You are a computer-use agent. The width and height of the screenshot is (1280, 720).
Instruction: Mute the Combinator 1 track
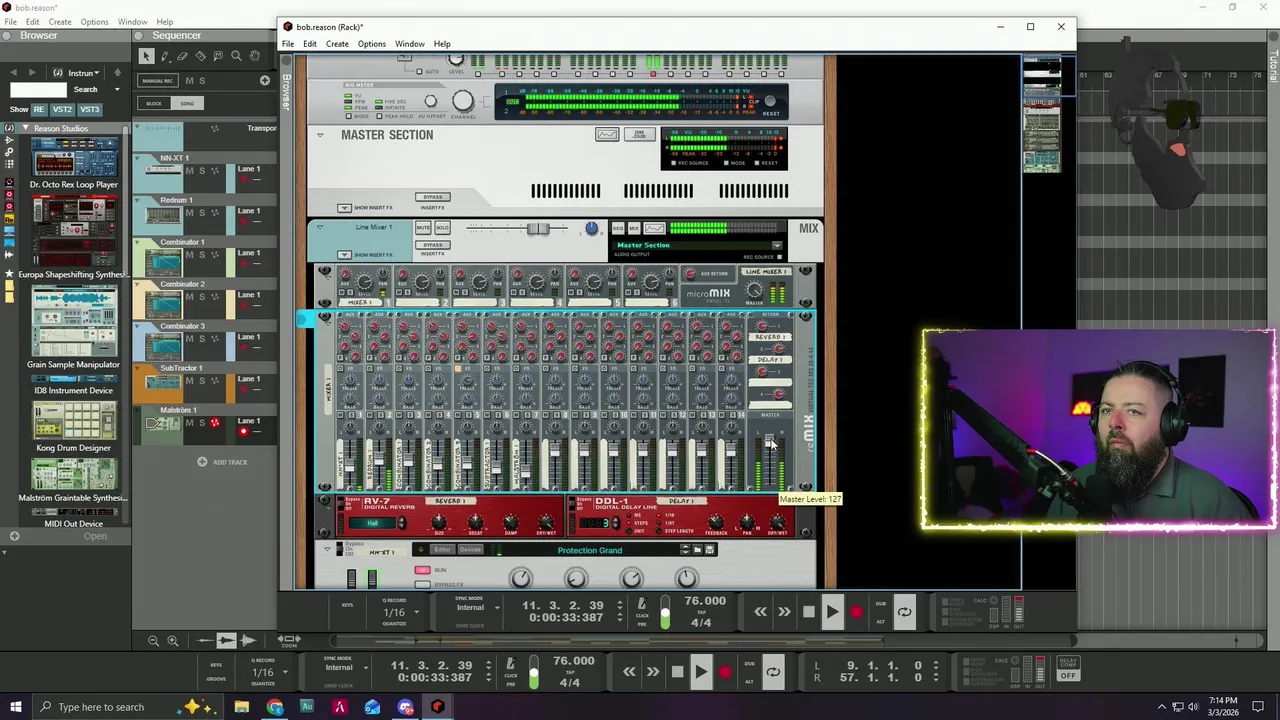pyautogui.click(x=189, y=255)
